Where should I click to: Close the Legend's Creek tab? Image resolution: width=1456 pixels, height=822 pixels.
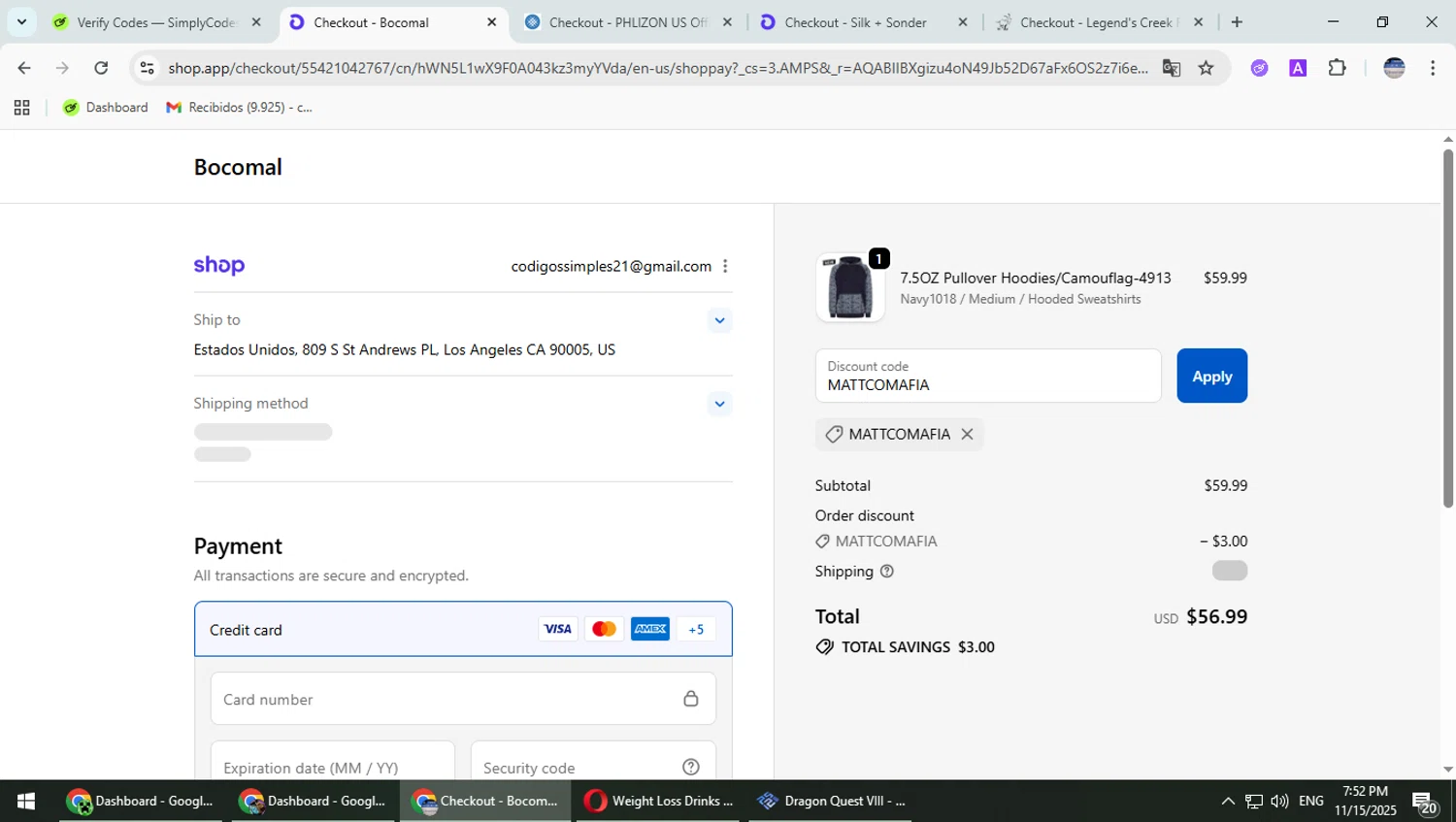tap(1199, 22)
